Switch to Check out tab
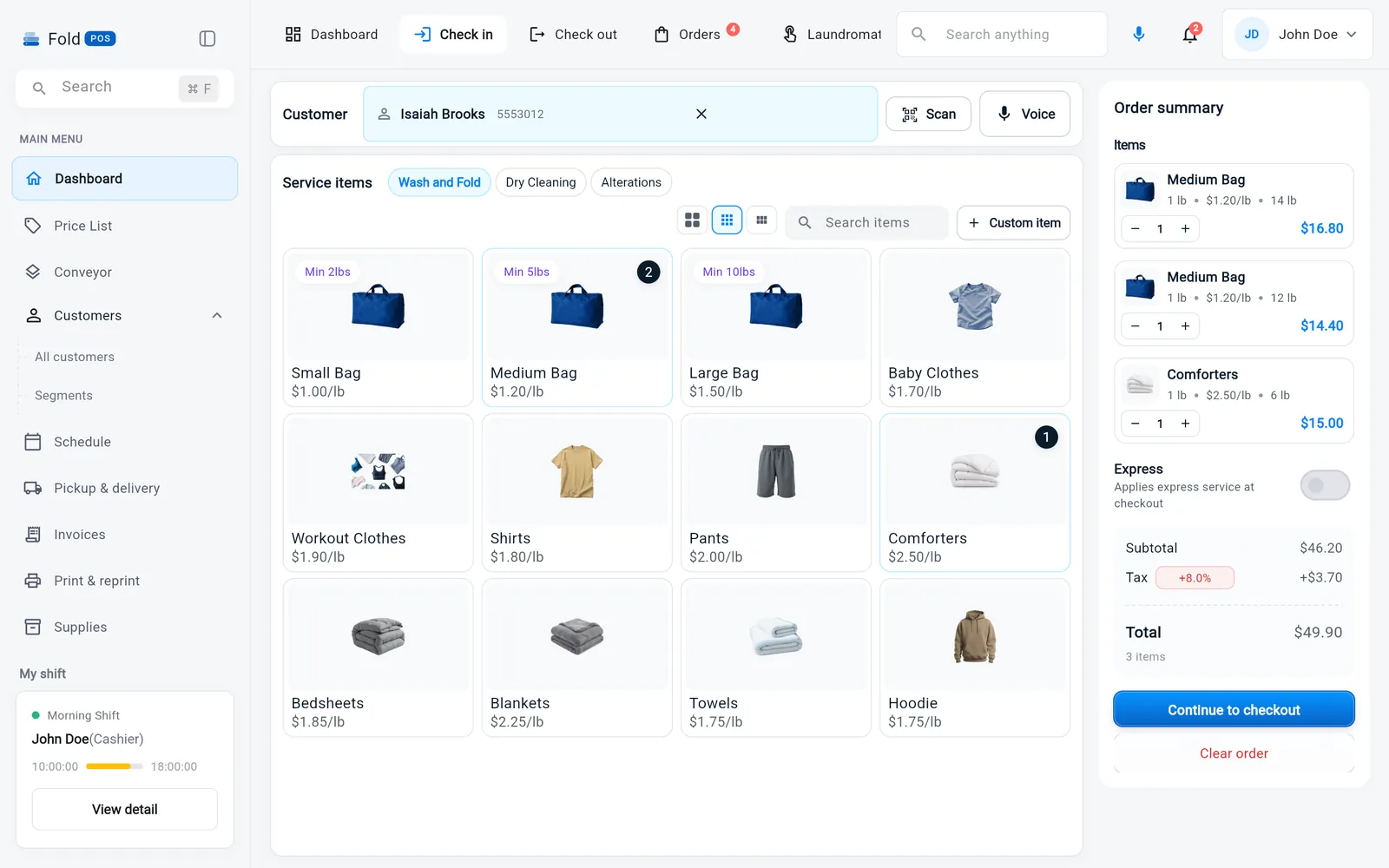Image resolution: width=1389 pixels, height=868 pixels. point(573,35)
